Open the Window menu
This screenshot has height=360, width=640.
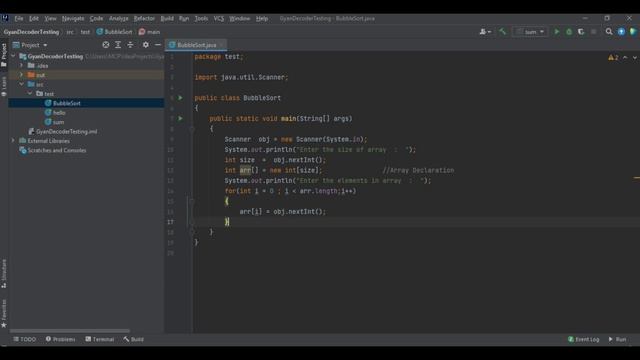coord(240,18)
